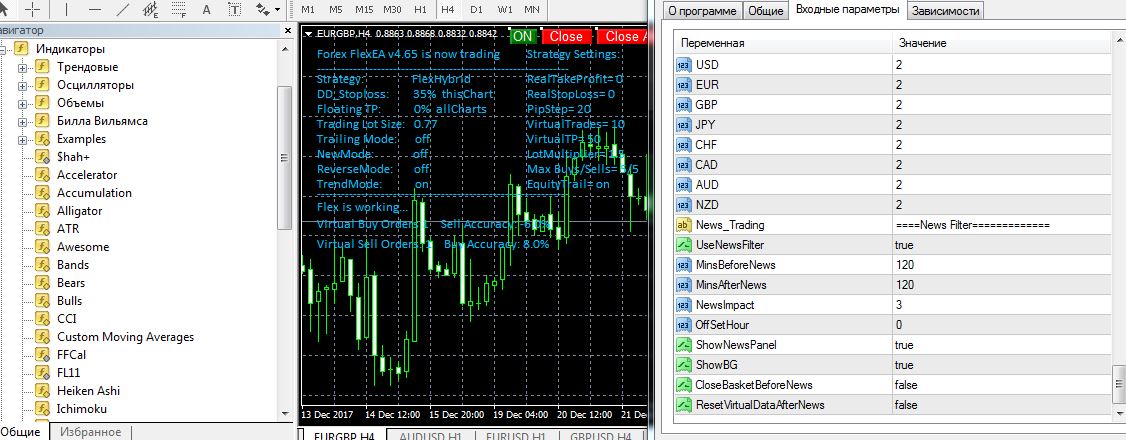Expand the Билла Вильямса folder

(x=22, y=121)
